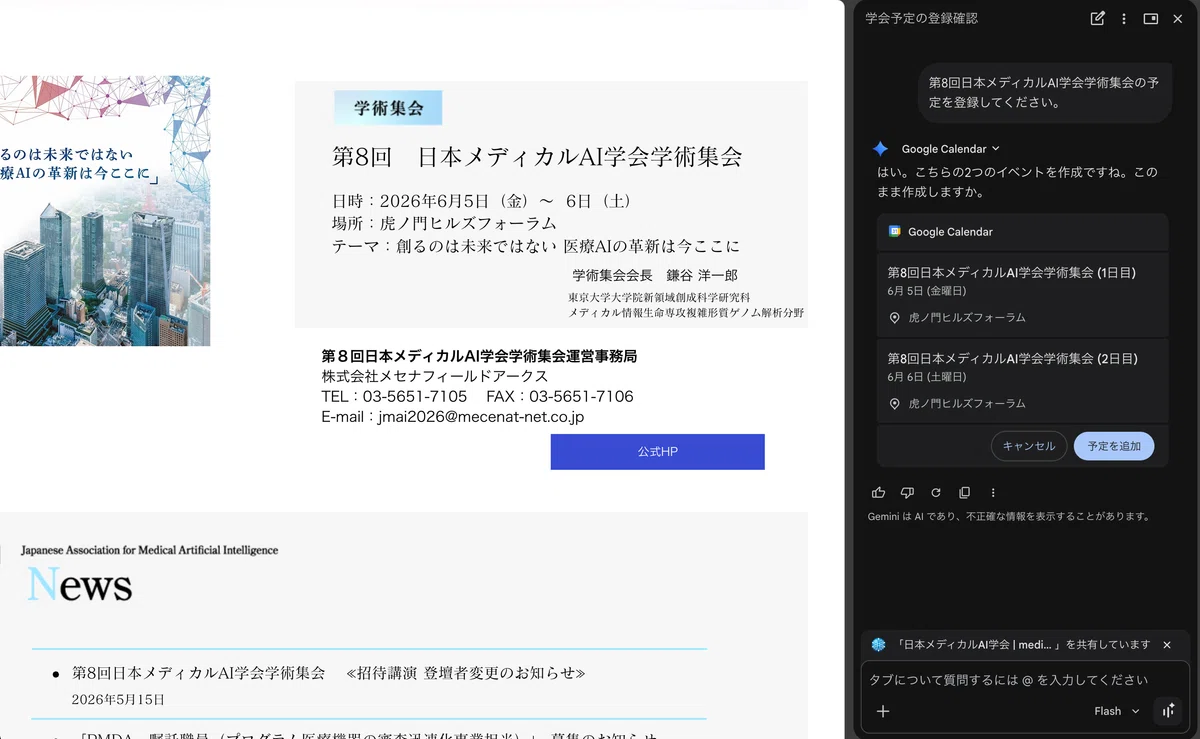The image size is (1200, 739).
Task: Click the shared tab favicon icon
Action: coord(878,645)
